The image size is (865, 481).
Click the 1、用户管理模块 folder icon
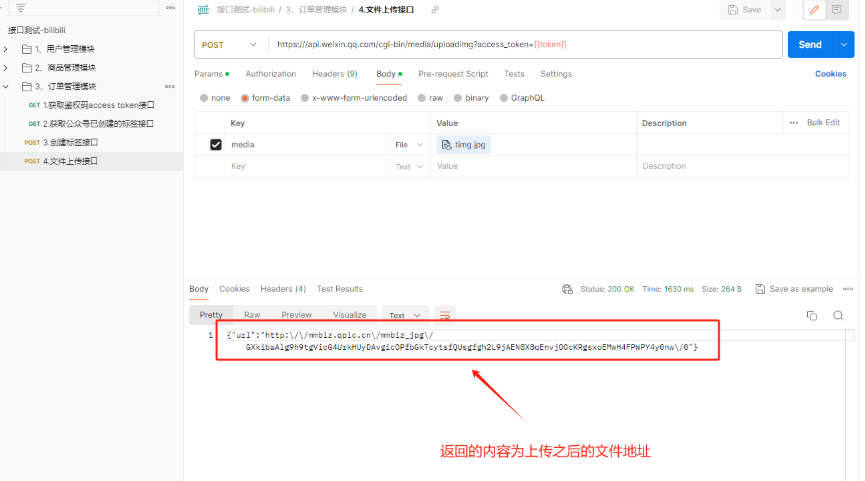pyautogui.click(x=26, y=49)
